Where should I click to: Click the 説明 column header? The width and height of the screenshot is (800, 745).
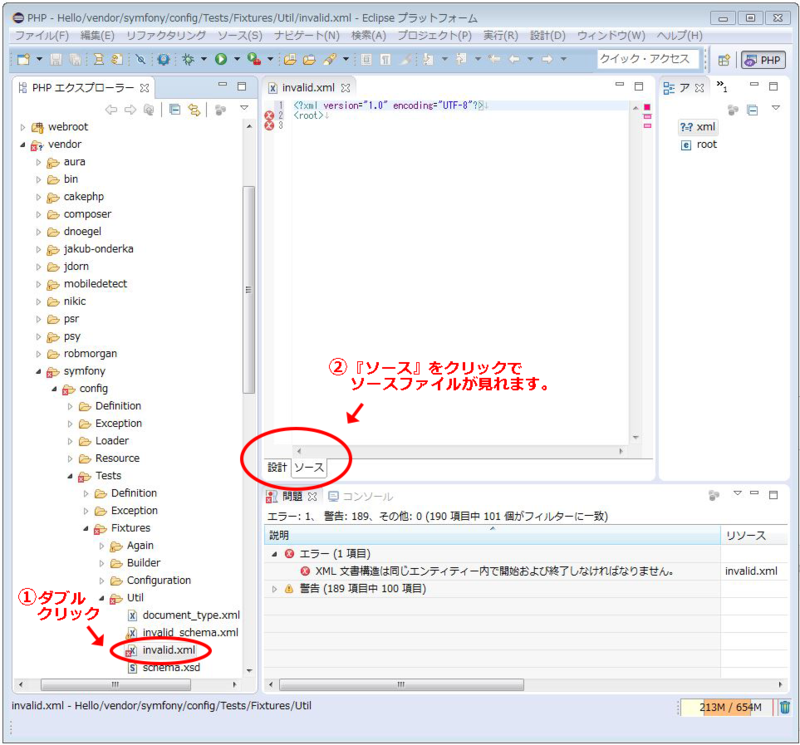click(492, 535)
